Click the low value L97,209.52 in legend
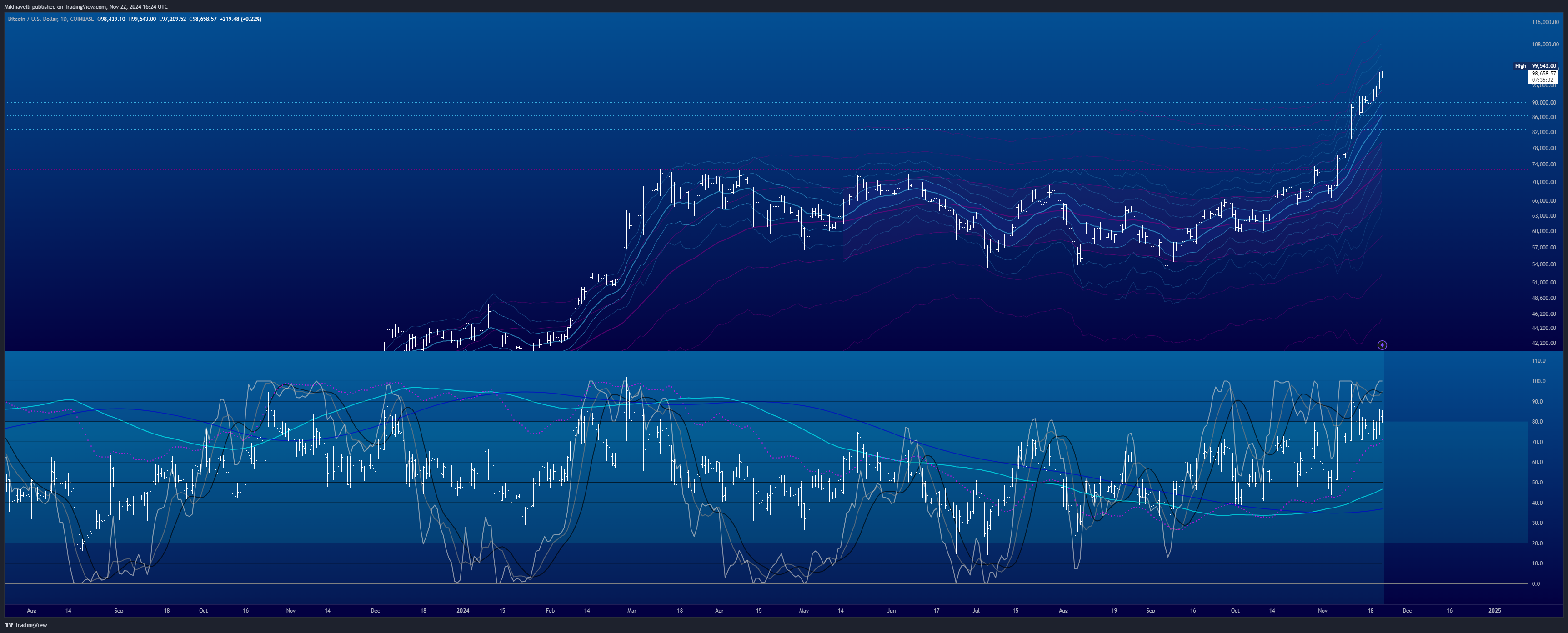Screen dimensions: 1568x633 pyautogui.click(x=172, y=19)
